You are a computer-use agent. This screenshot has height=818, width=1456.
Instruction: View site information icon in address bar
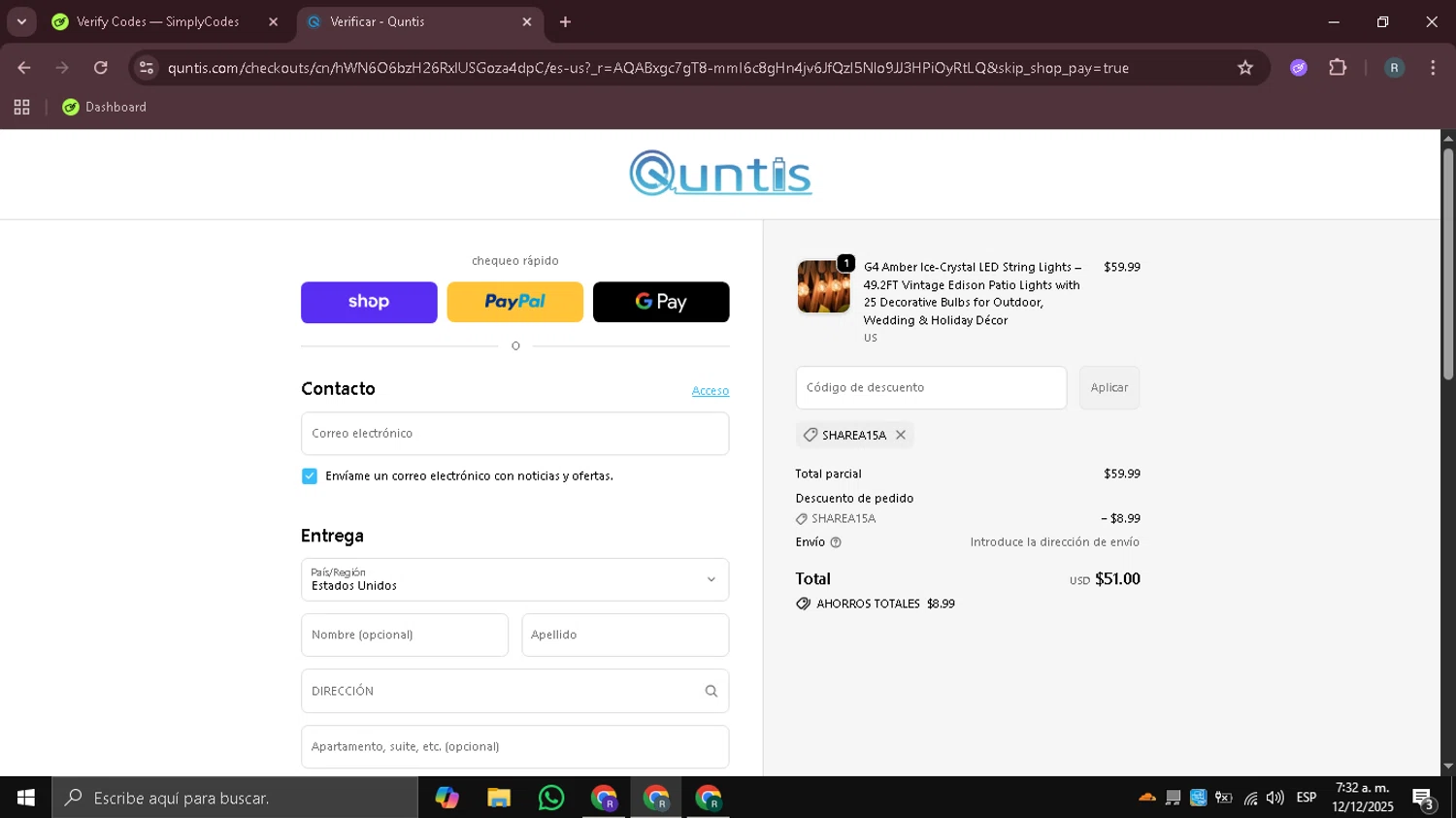click(x=147, y=68)
